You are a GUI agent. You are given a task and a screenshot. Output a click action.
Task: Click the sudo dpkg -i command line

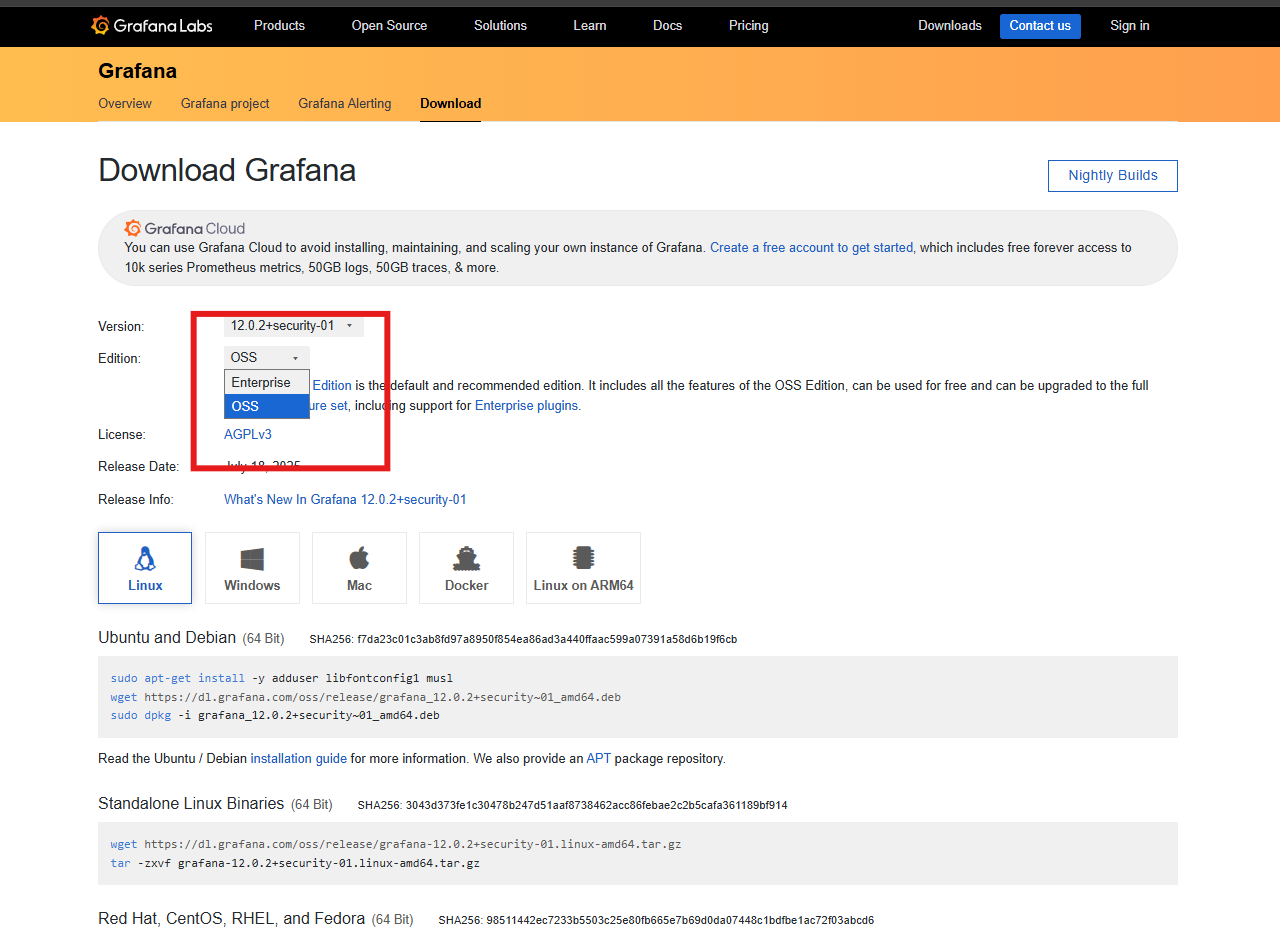click(x=275, y=715)
